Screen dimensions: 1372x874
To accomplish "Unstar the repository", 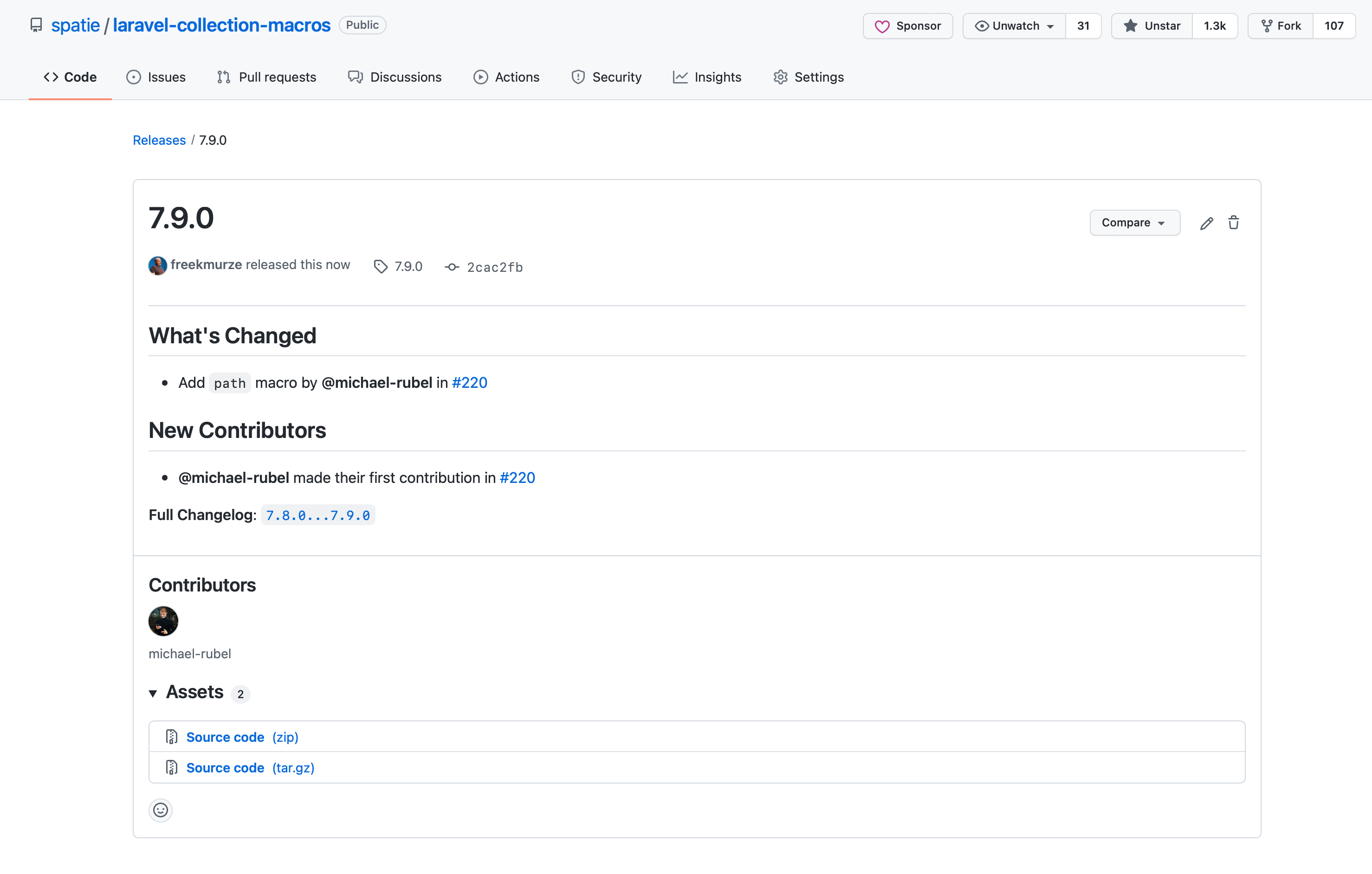I will click(x=1152, y=26).
